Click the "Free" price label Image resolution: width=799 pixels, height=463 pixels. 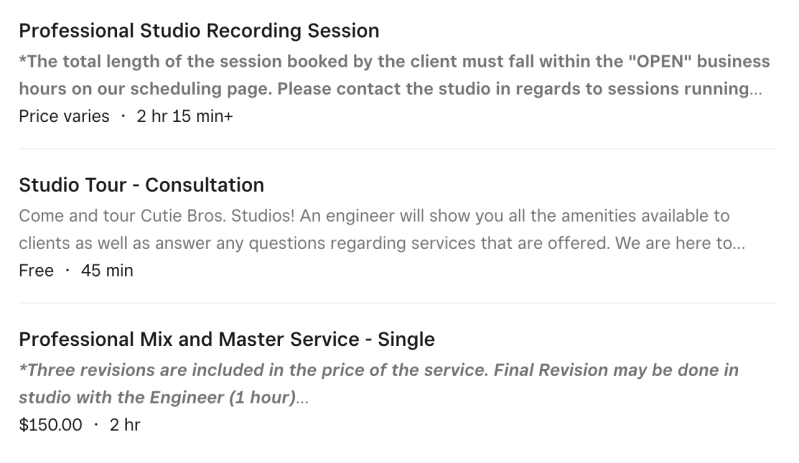point(36,270)
